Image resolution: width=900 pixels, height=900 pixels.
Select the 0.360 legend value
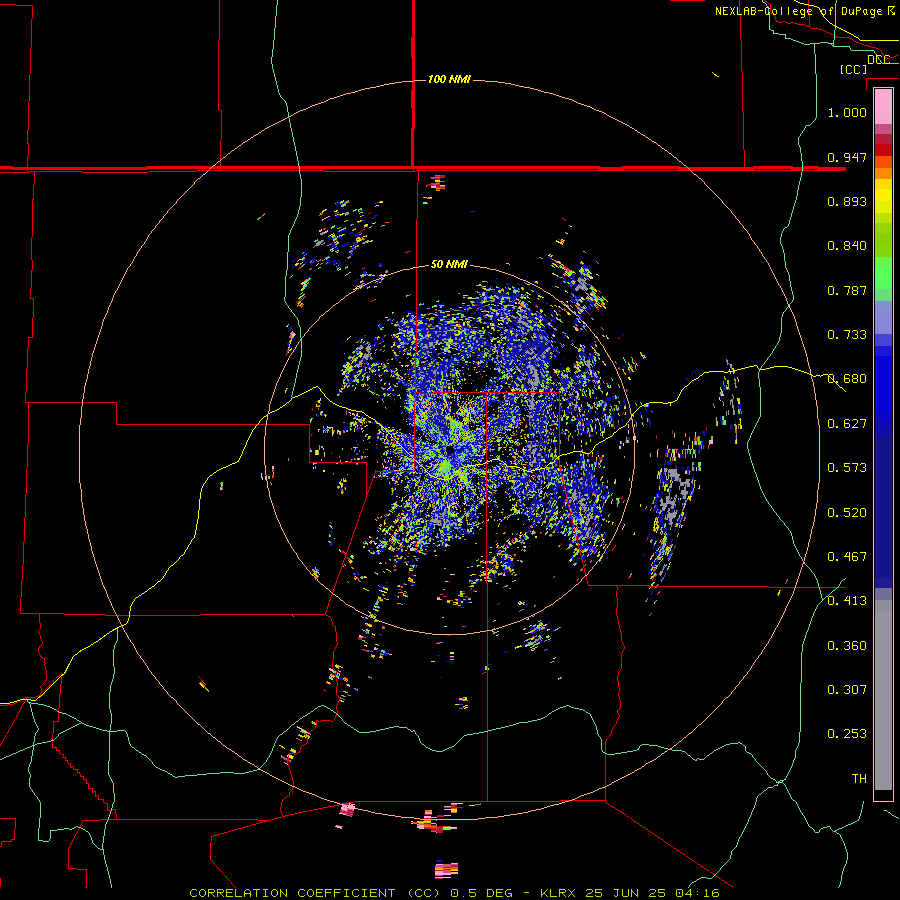(847, 646)
